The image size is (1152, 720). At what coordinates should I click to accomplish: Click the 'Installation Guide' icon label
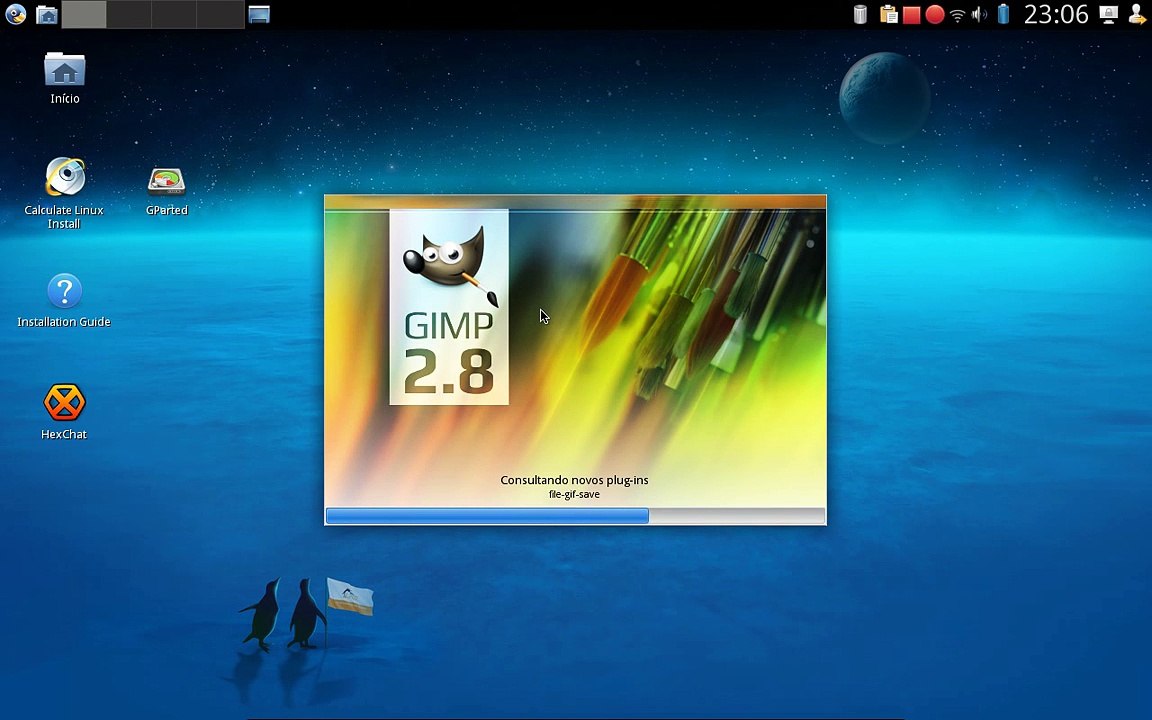64,322
